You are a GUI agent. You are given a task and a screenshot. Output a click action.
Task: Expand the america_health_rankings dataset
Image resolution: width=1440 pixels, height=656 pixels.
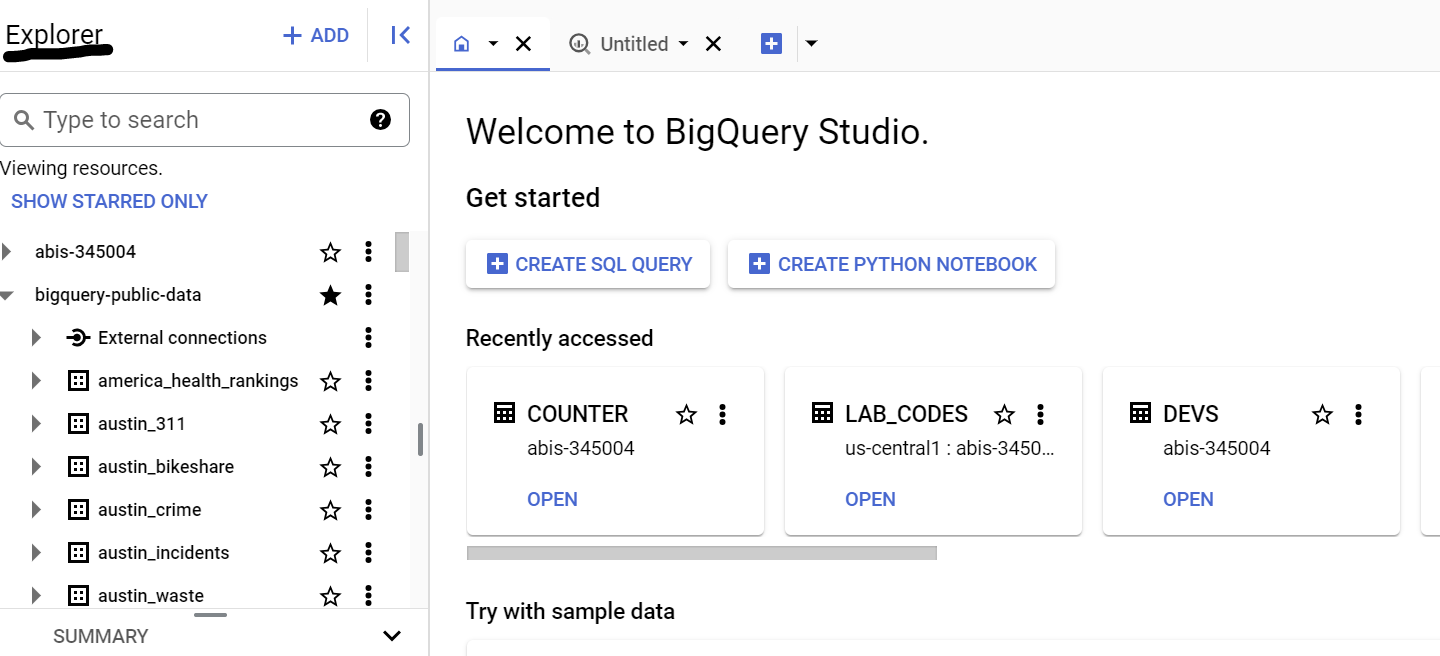pos(36,381)
